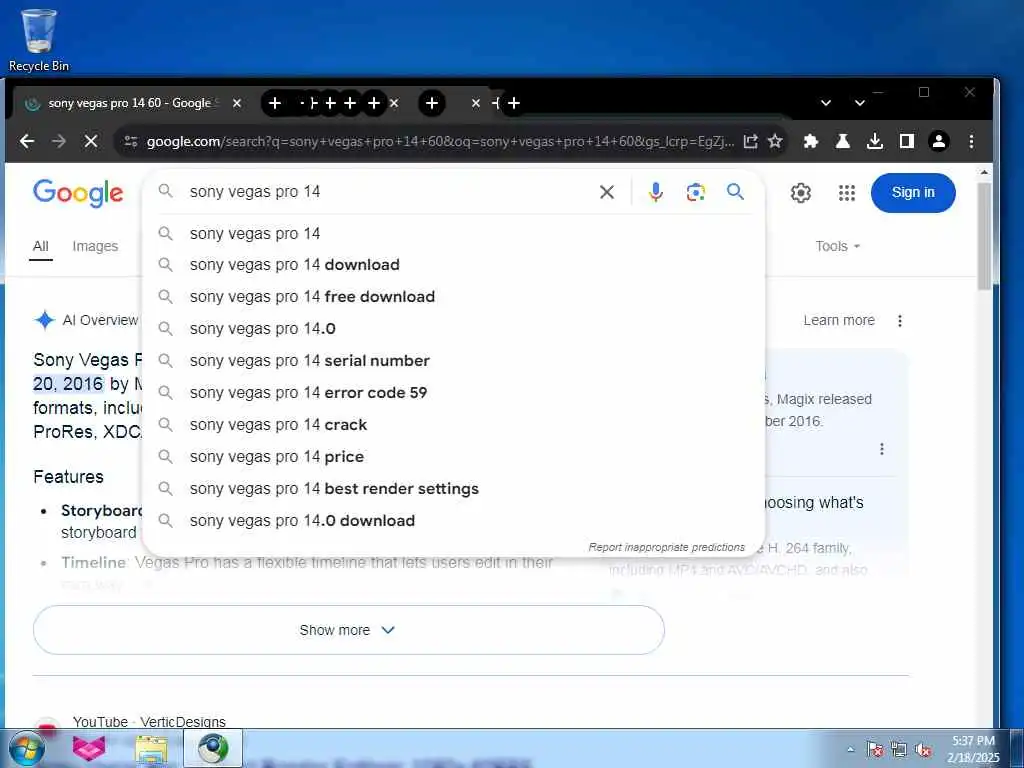
Task: Open the YouTube VerticDesigns result
Action: [149, 722]
